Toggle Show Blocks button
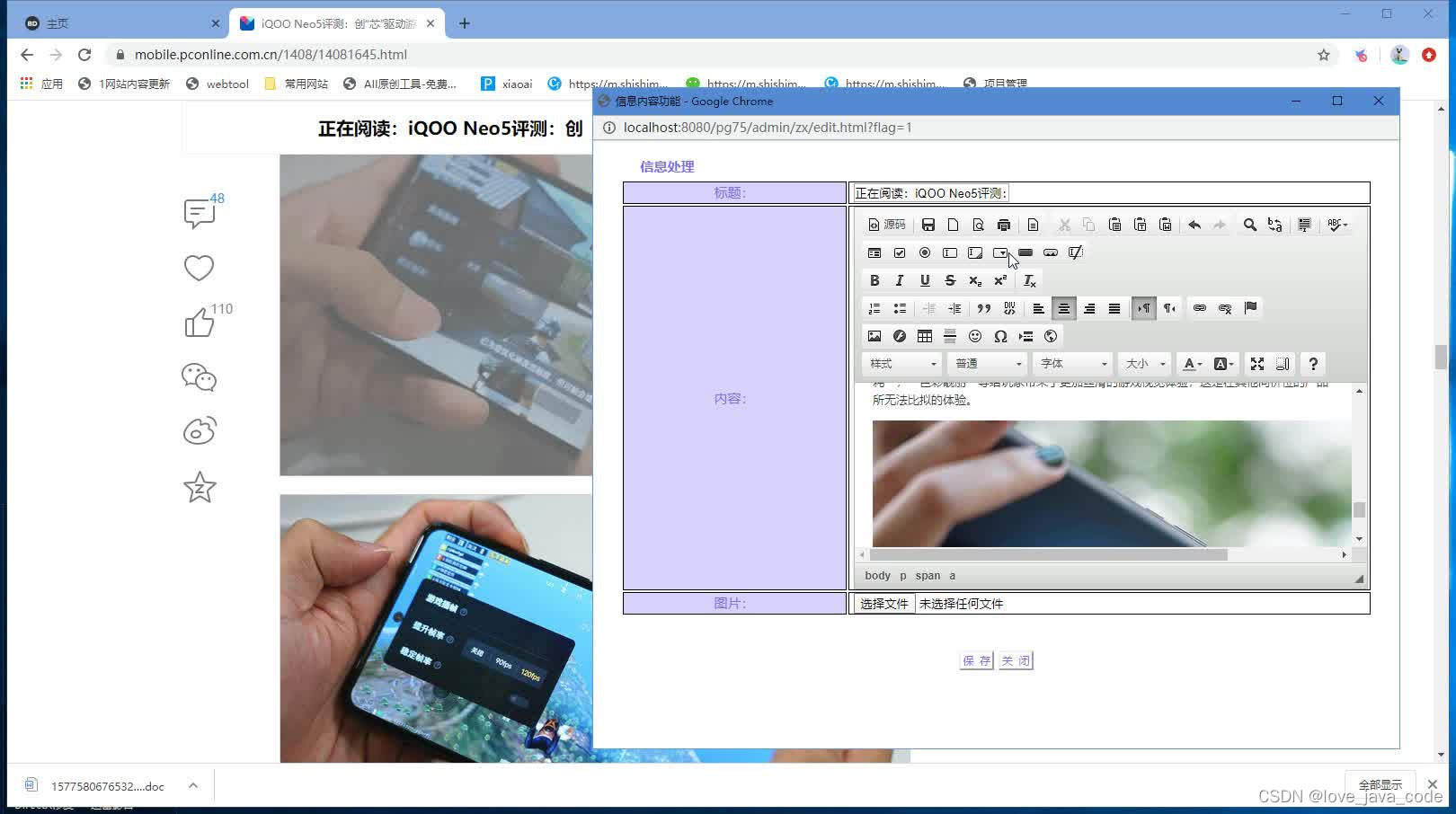 (x=1283, y=364)
